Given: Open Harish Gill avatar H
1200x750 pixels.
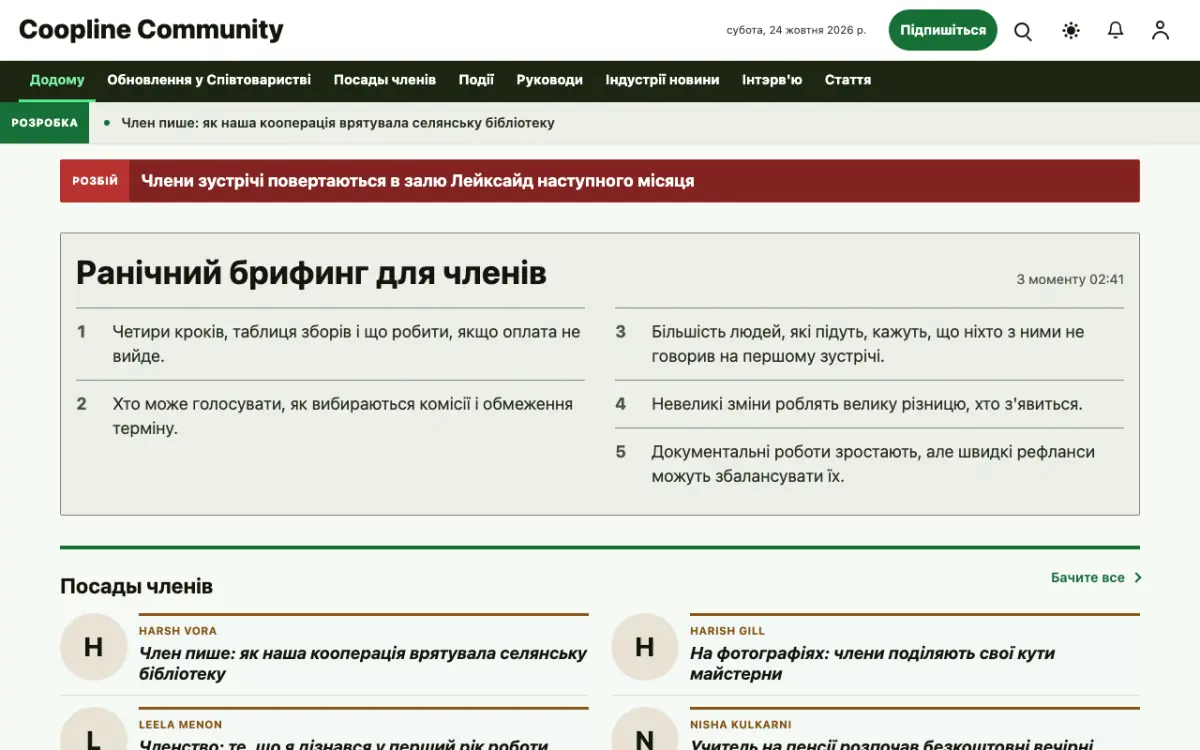Looking at the screenshot, I should pos(645,647).
